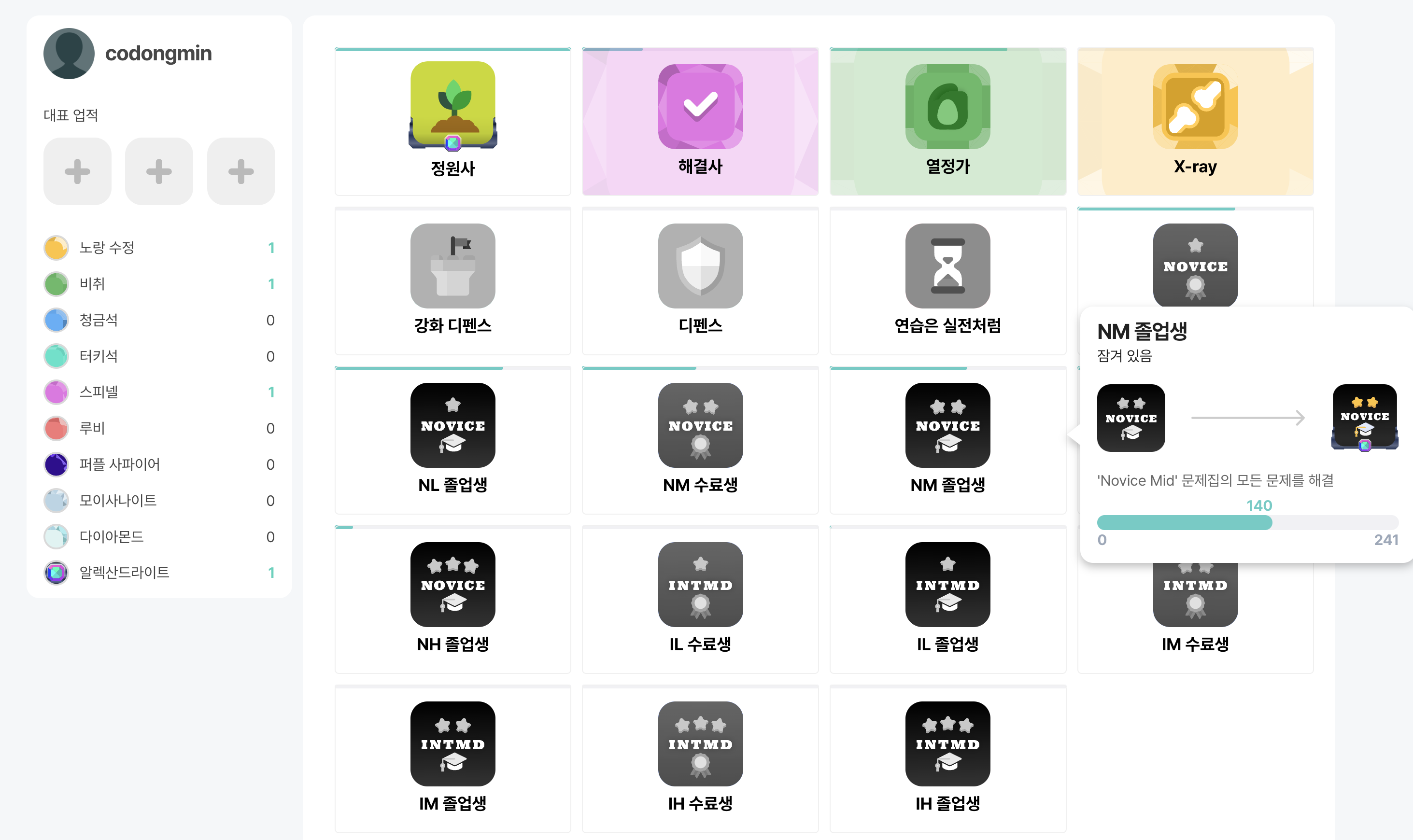Click the NH 졸업생 three-star badge
The width and height of the screenshot is (1413, 840).
pos(453,600)
